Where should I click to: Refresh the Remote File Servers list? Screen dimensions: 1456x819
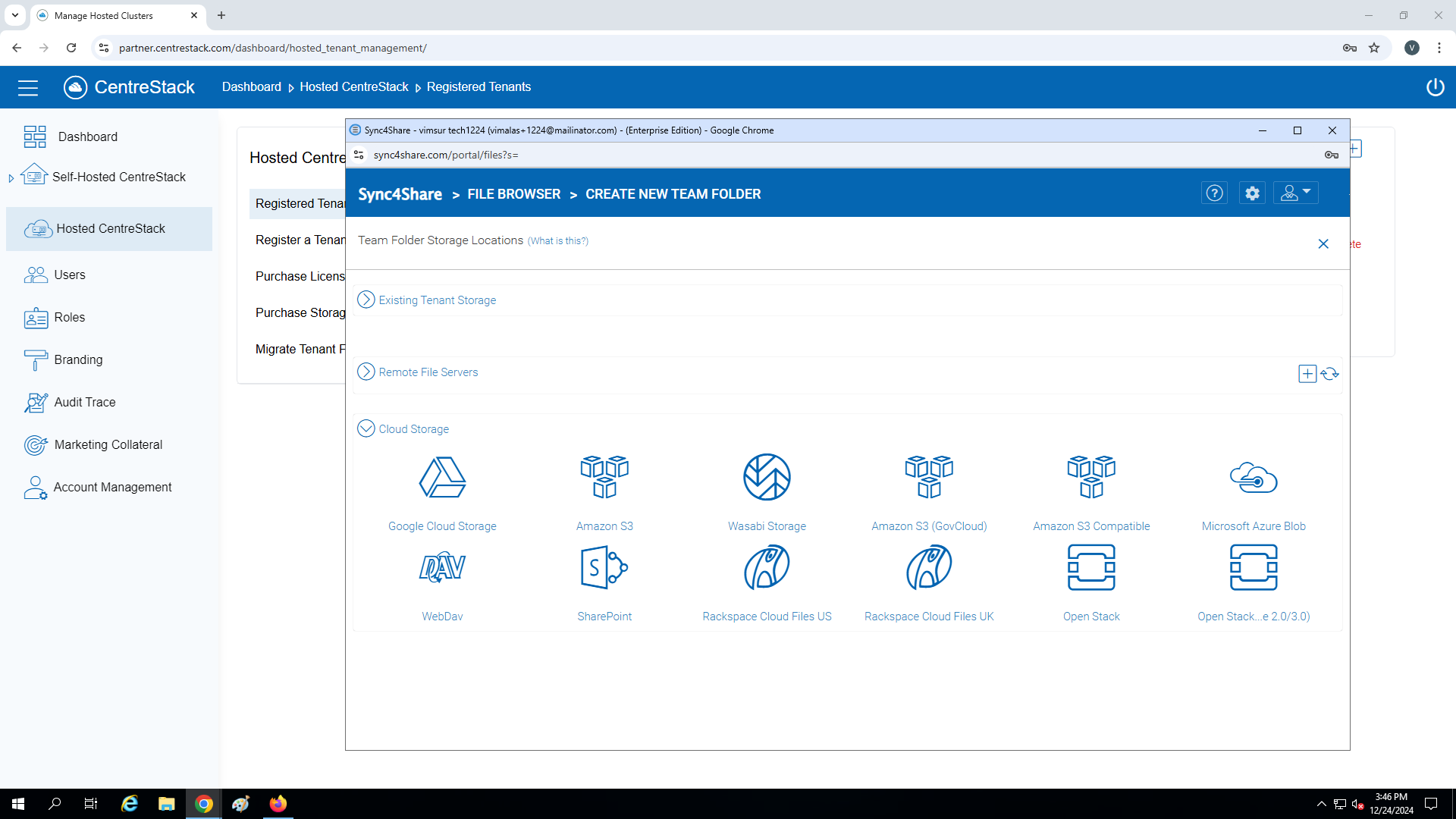tap(1329, 374)
